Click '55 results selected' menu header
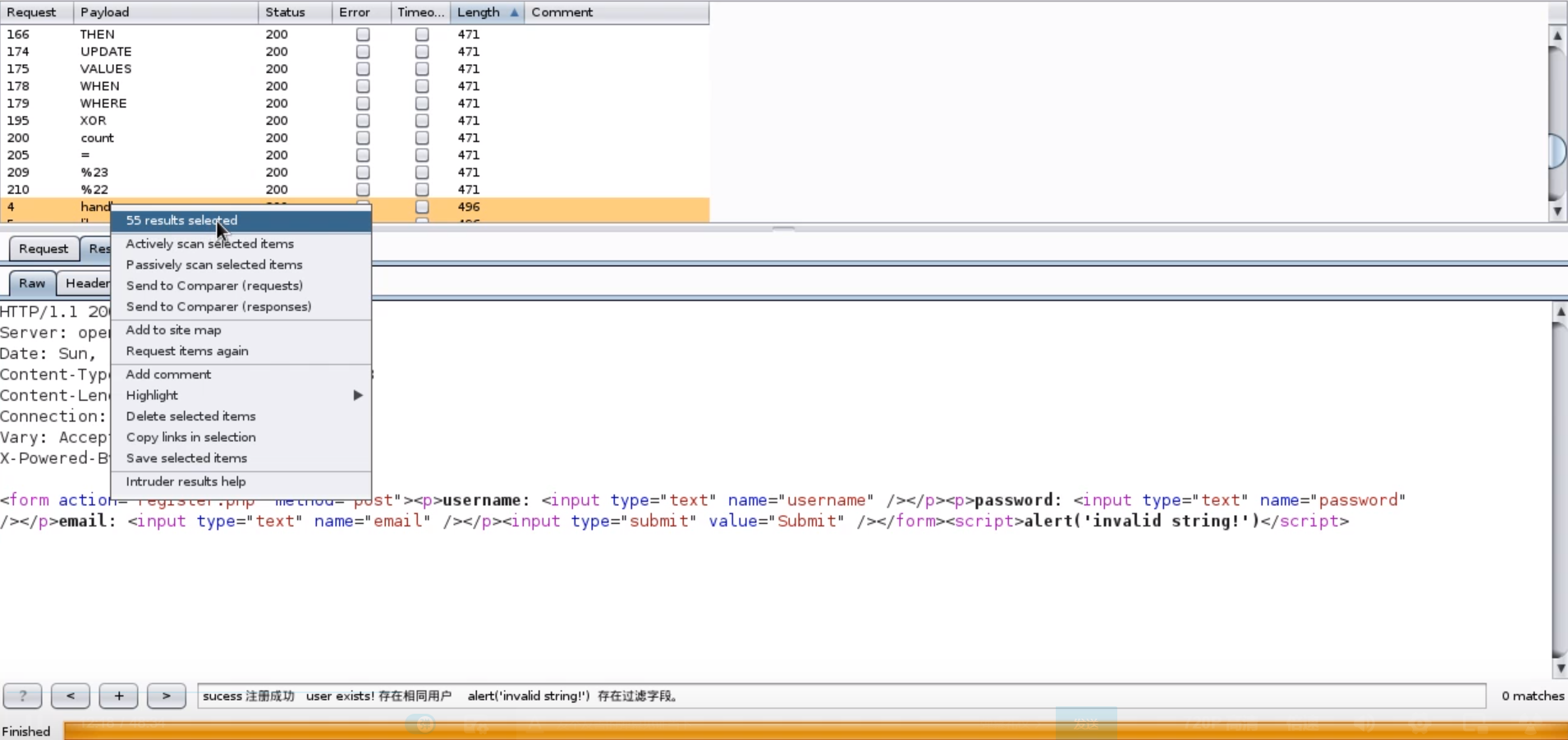1568x740 pixels. (241, 220)
